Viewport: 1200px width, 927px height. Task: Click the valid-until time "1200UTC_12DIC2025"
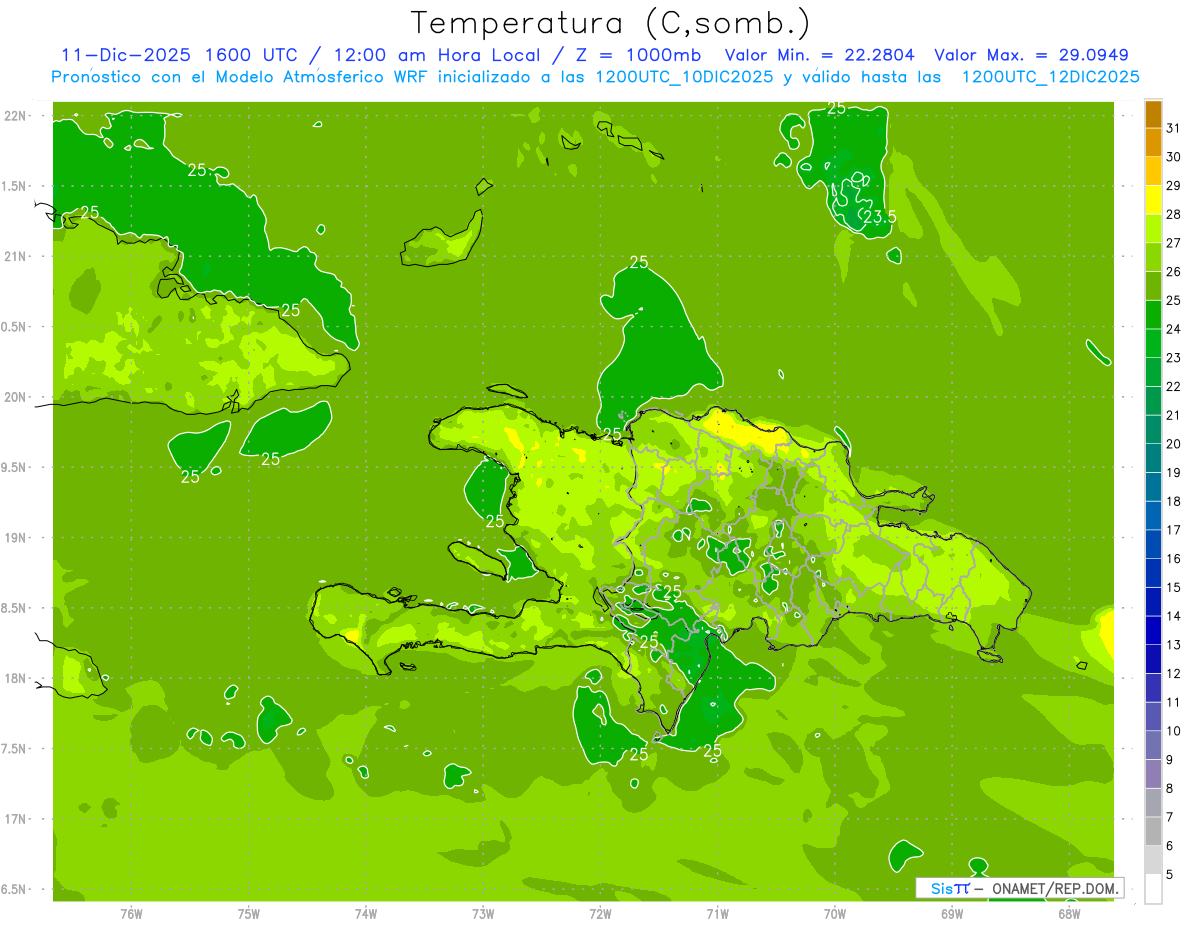click(1050, 78)
